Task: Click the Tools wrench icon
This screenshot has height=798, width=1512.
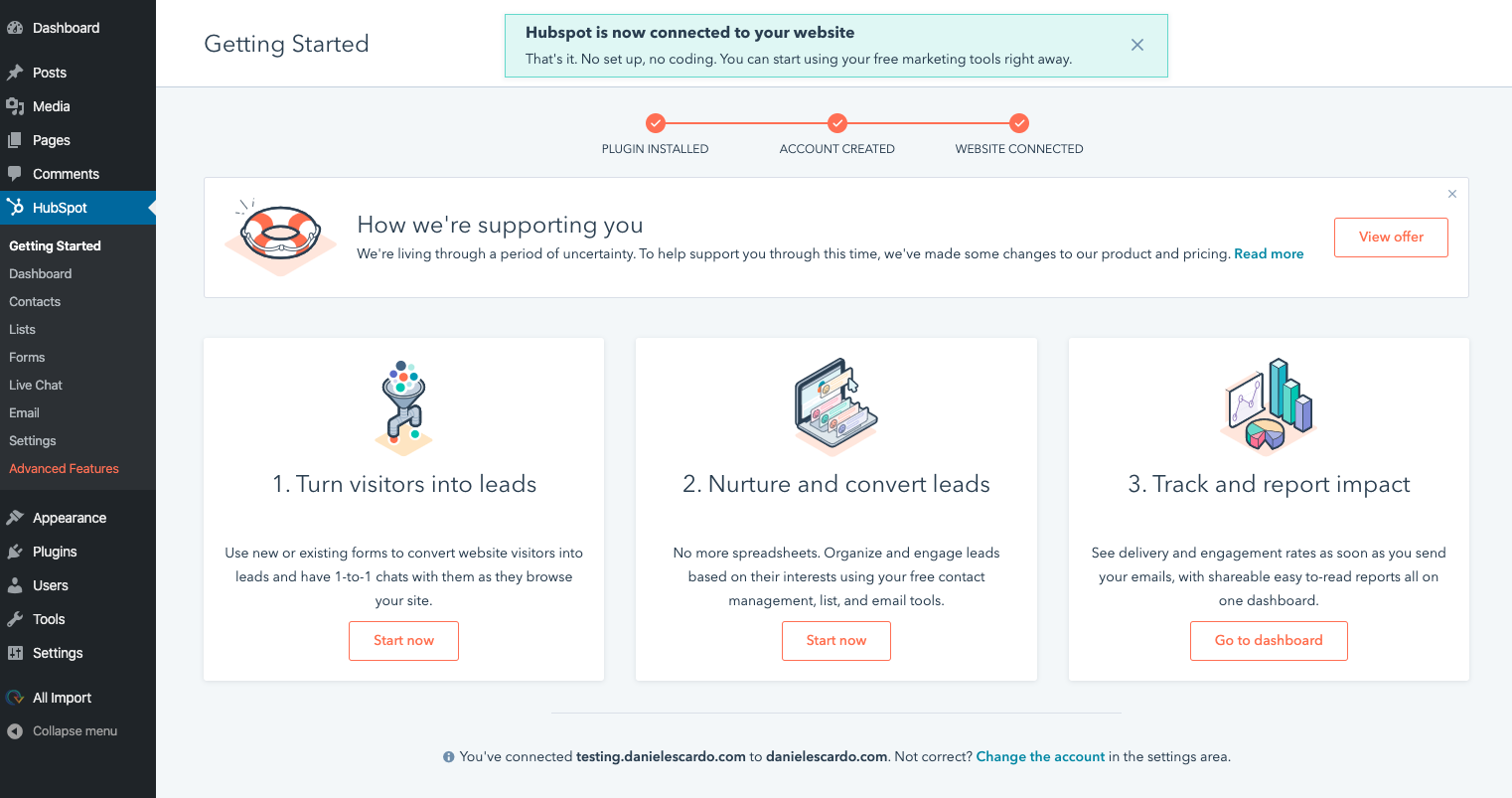Action: click(15, 619)
